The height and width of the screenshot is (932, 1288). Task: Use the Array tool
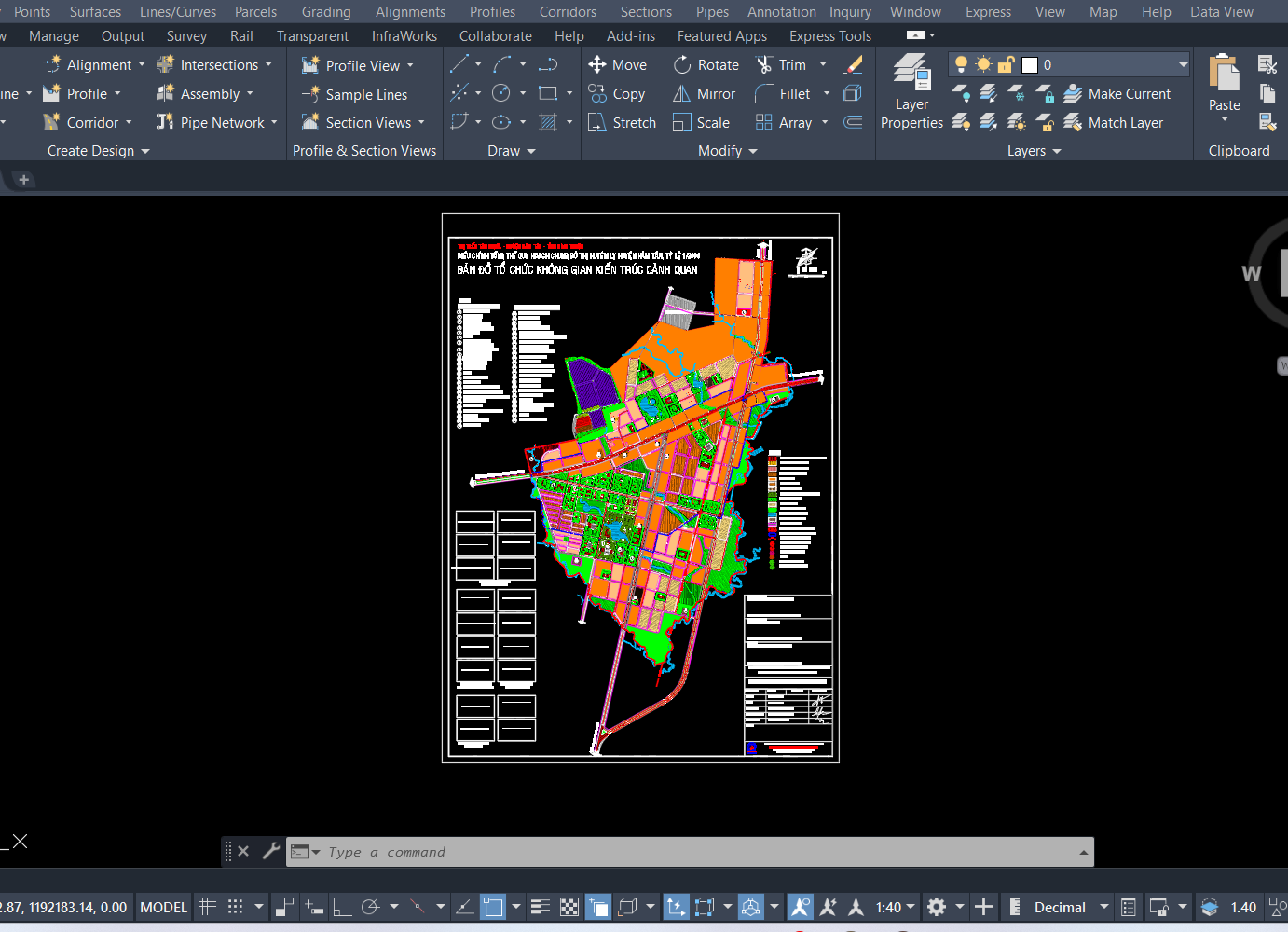tap(784, 122)
